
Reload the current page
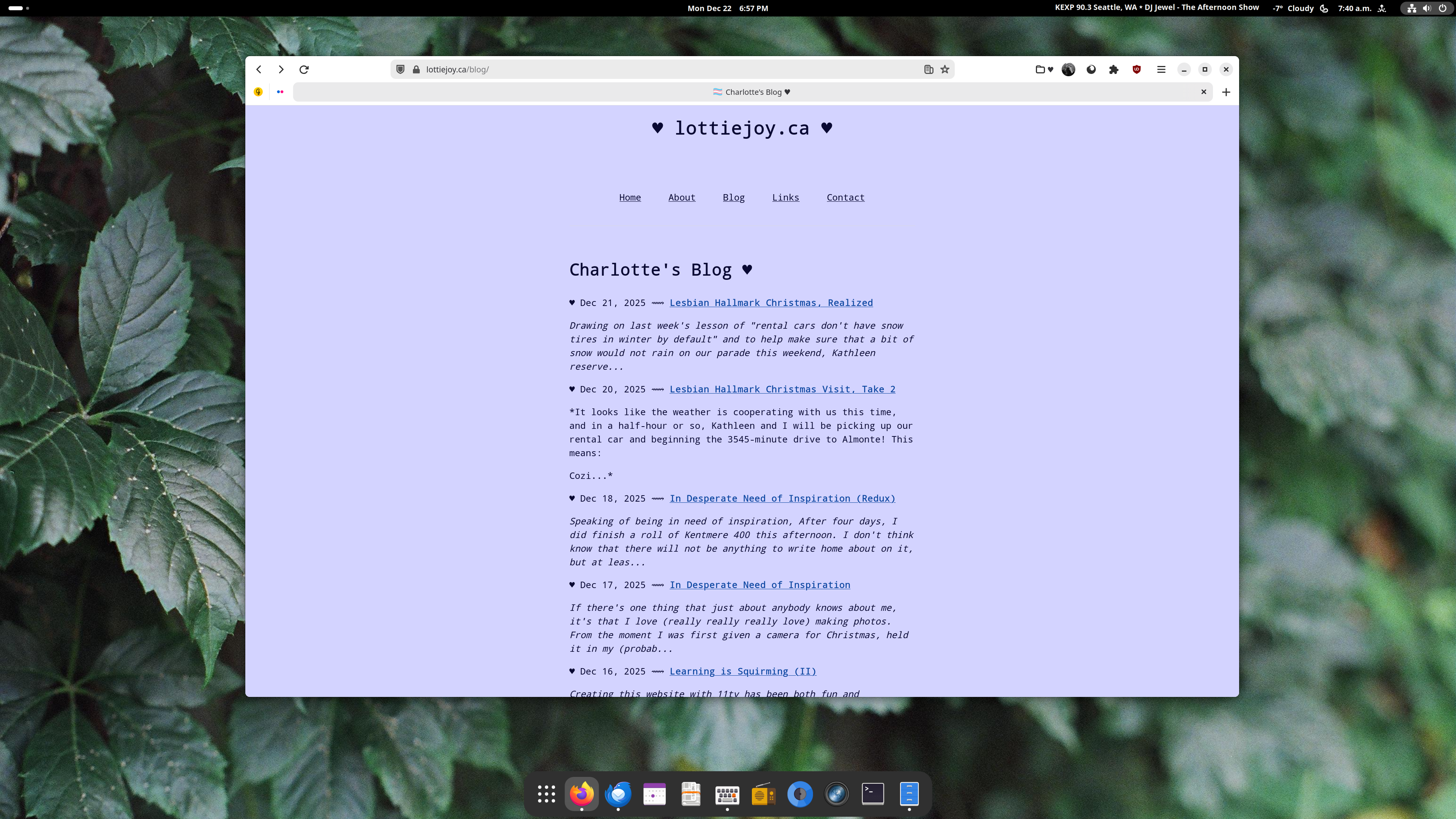[304, 69]
